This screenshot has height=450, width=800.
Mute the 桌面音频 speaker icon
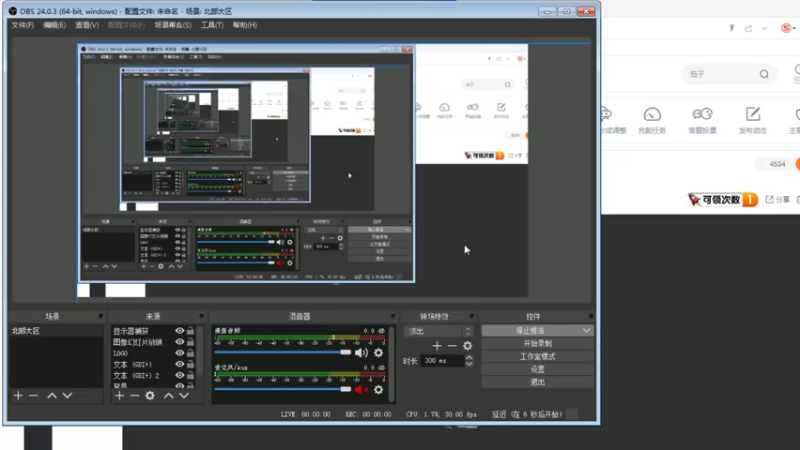pyautogui.click(x=361, y=353)
